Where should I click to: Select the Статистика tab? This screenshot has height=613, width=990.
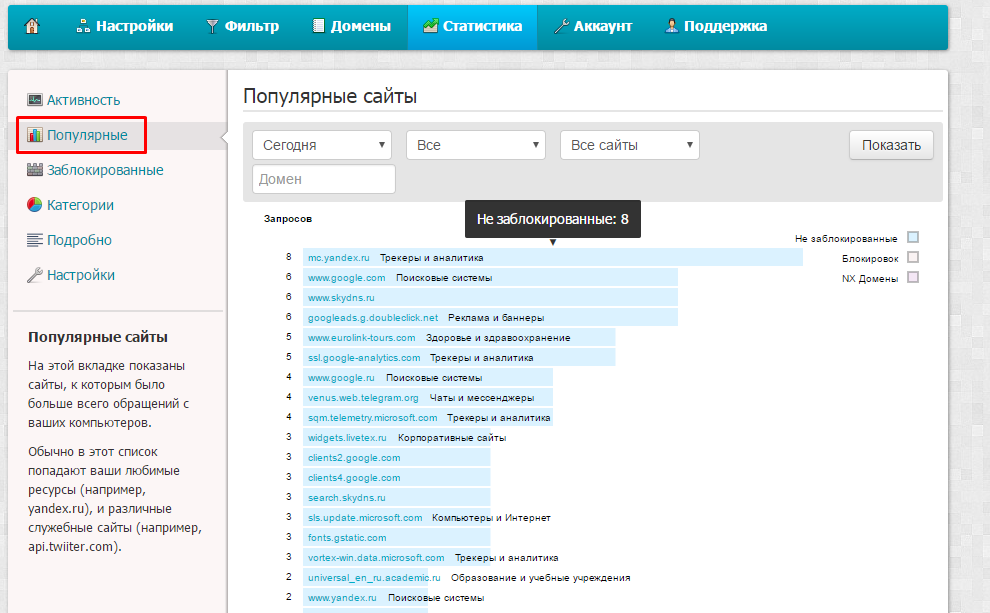click(x=472, y=26)
